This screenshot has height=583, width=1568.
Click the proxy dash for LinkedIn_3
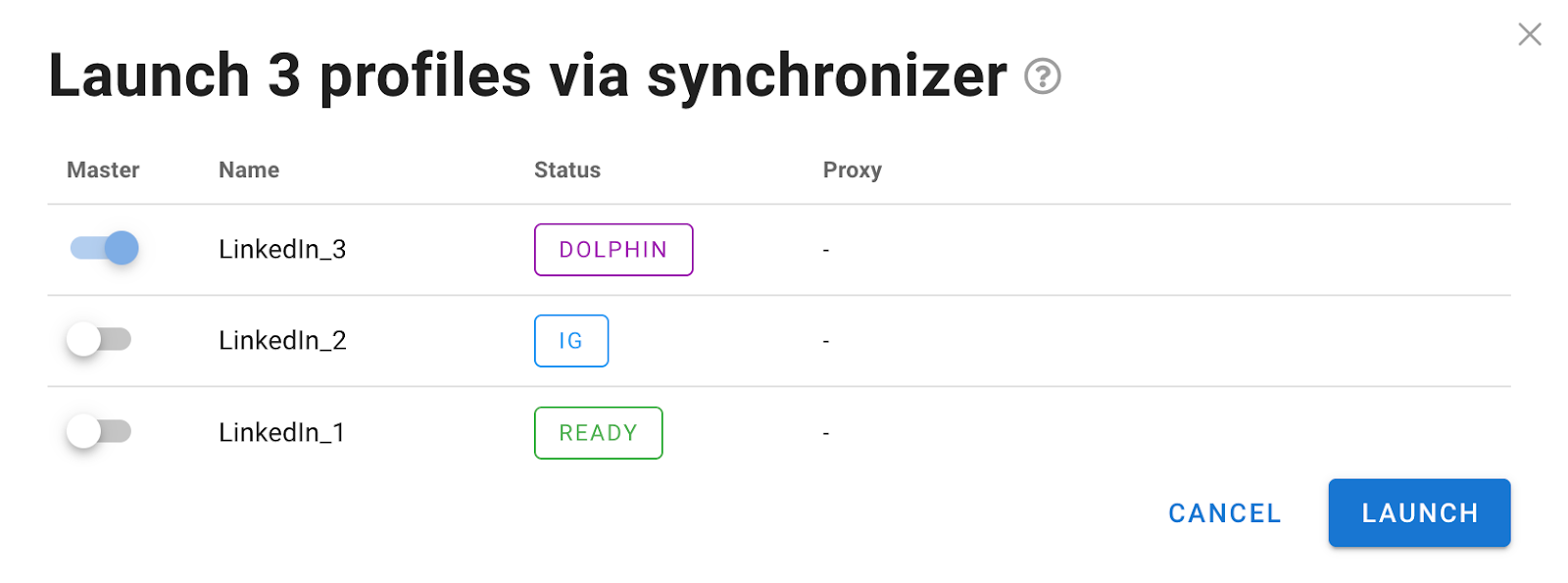point(826,251)
